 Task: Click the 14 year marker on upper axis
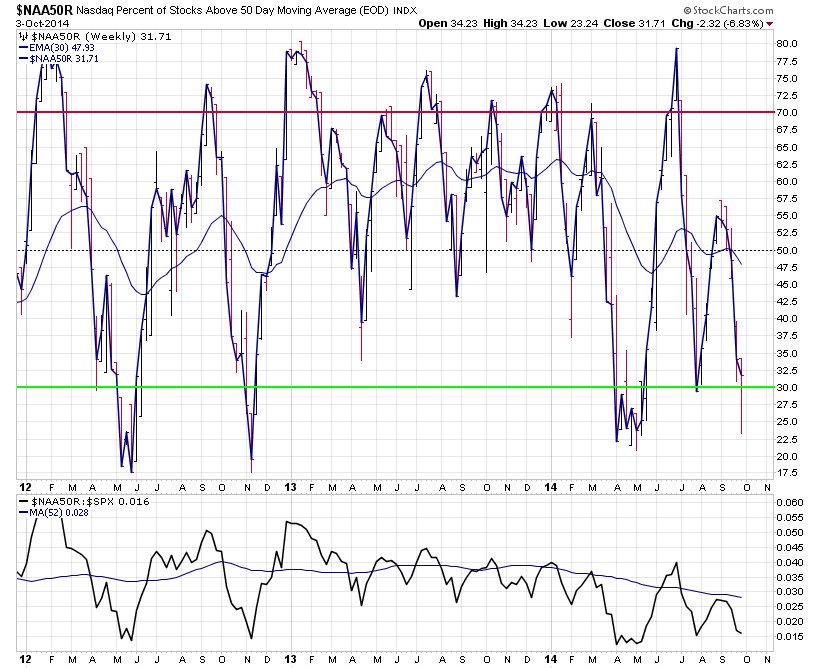coord(551,488)
